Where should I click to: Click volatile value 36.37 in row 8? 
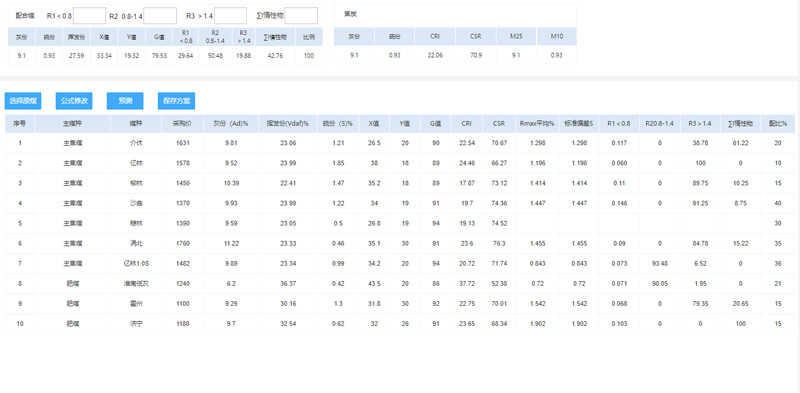click(x=288, y=284)
